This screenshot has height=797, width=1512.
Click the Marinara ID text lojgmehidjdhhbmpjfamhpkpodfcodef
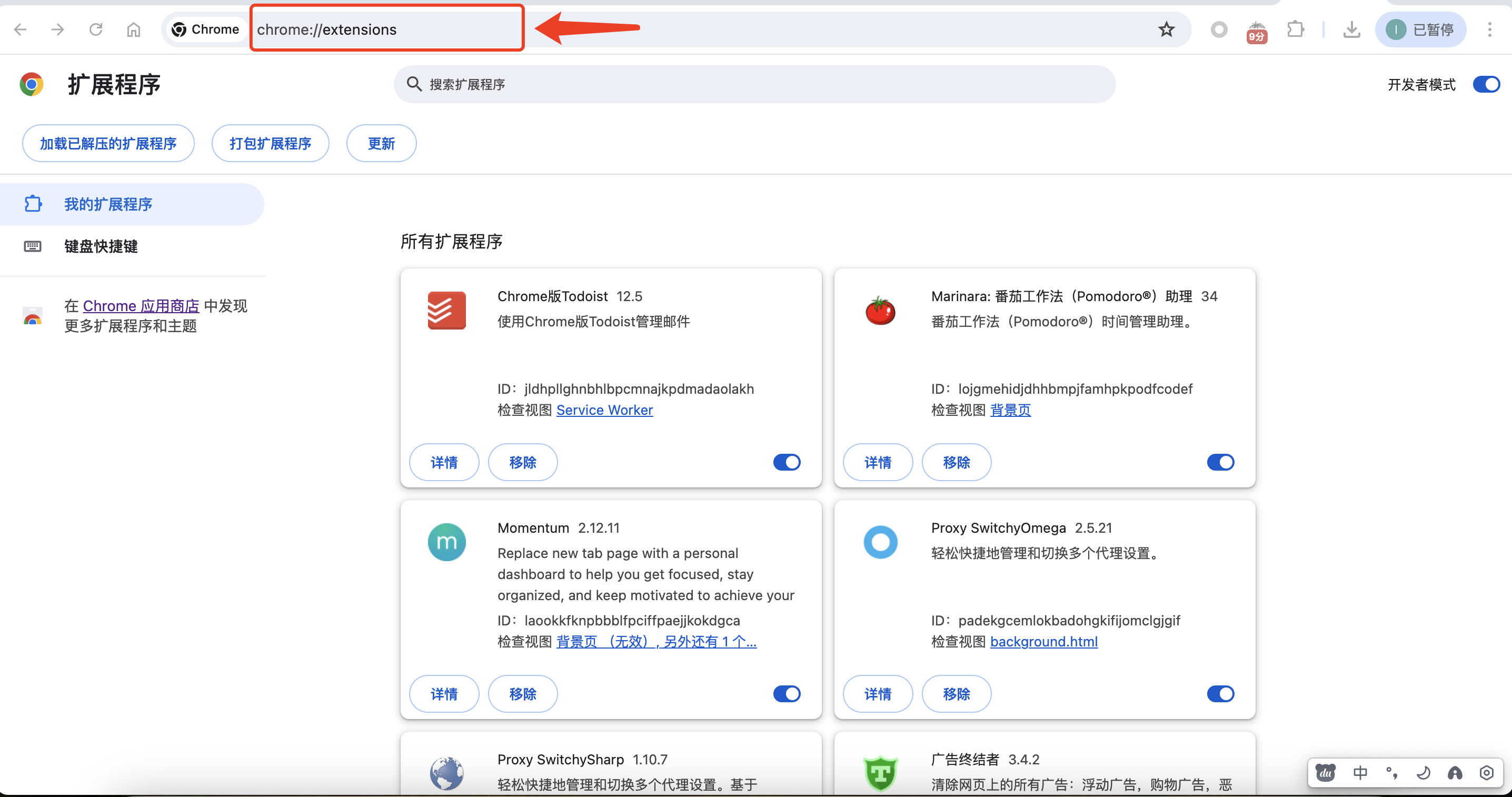[1075, 389]
